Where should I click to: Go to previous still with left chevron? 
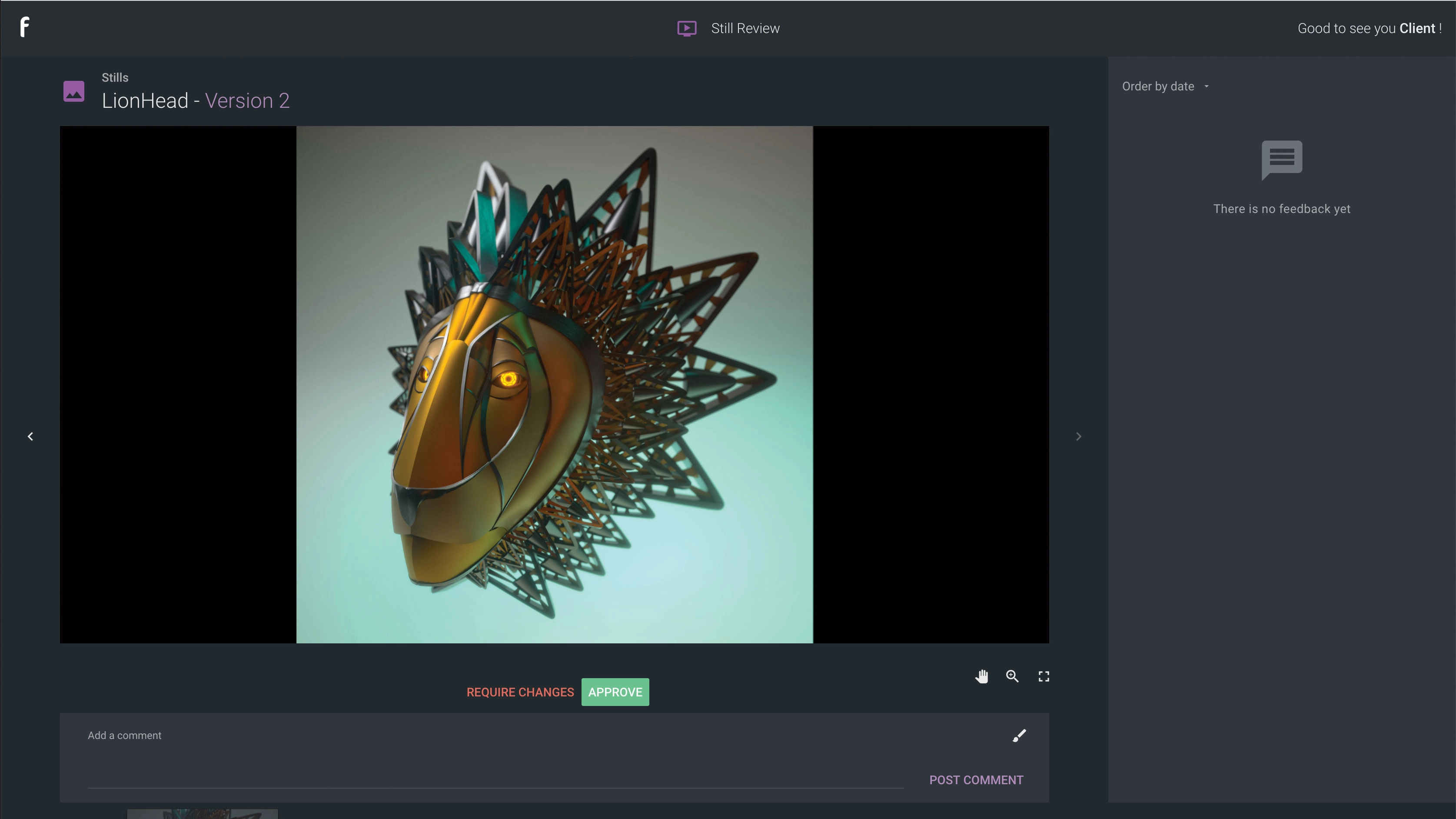[30, 436]
